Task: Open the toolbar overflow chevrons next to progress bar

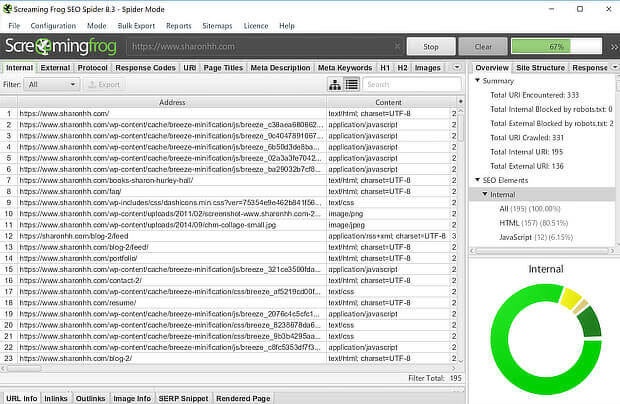Action: click(x=614, y=47)
